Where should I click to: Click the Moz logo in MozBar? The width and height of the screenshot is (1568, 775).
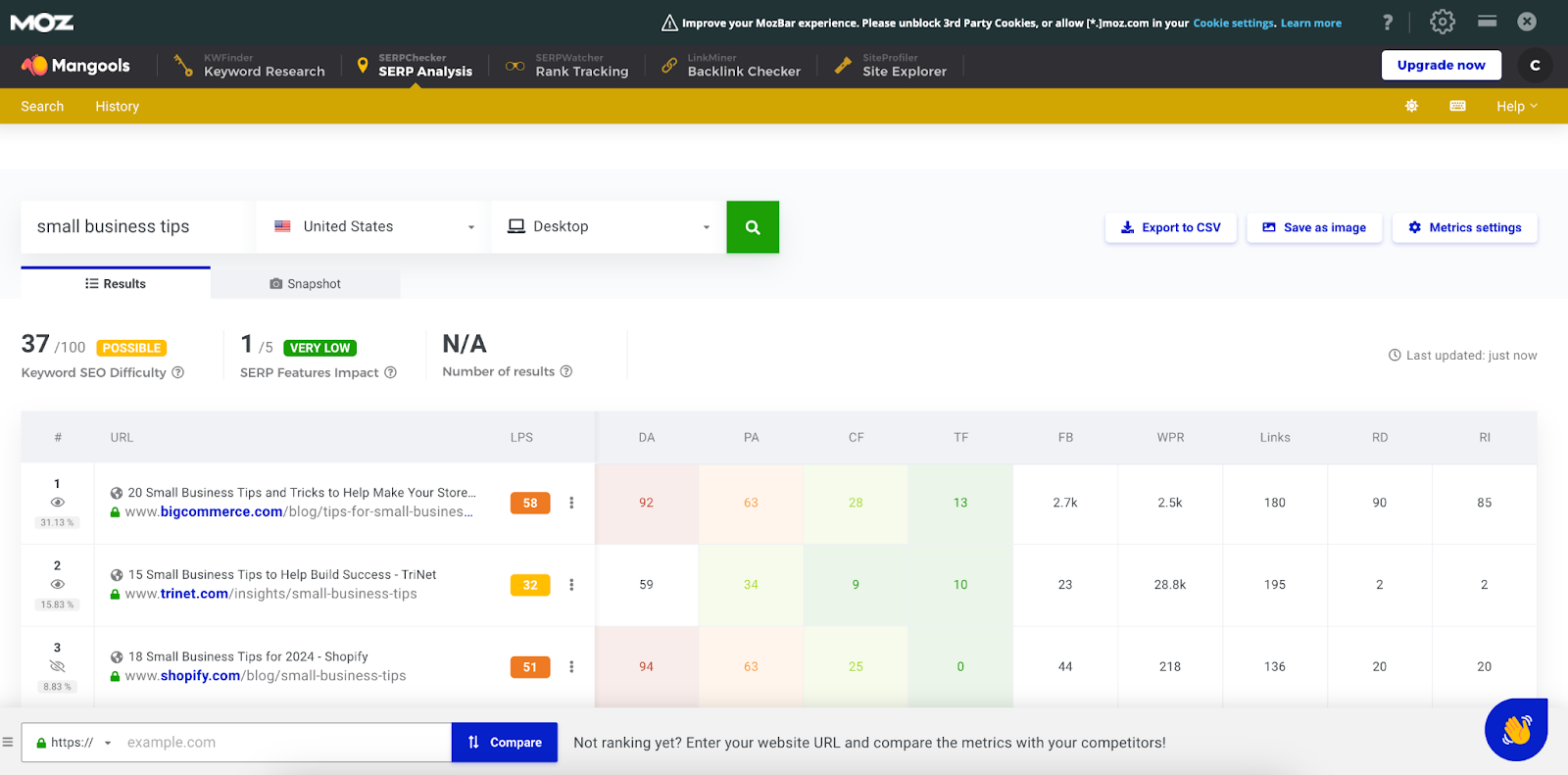(x=42, y=23)
